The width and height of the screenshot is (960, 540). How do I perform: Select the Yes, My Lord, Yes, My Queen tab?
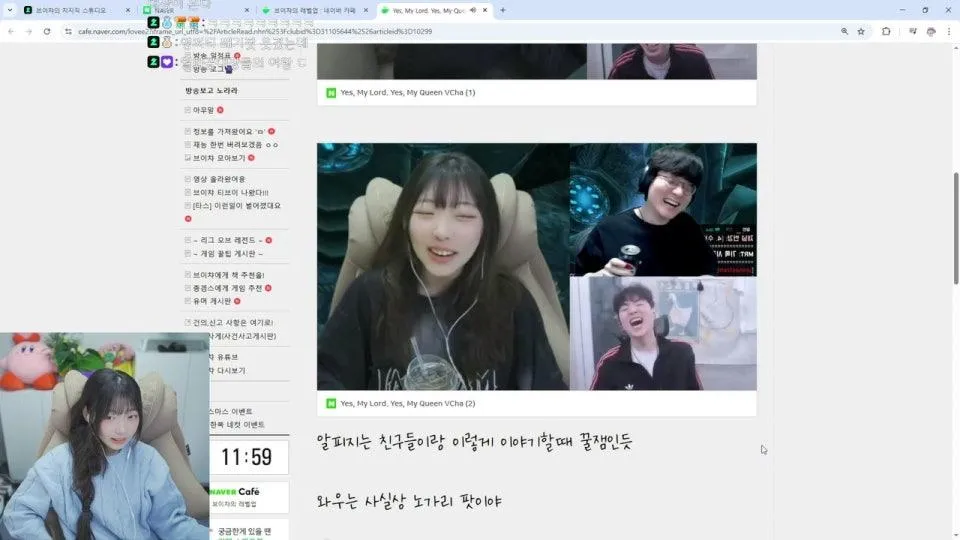pyautogui.click(x=433, y=10)
